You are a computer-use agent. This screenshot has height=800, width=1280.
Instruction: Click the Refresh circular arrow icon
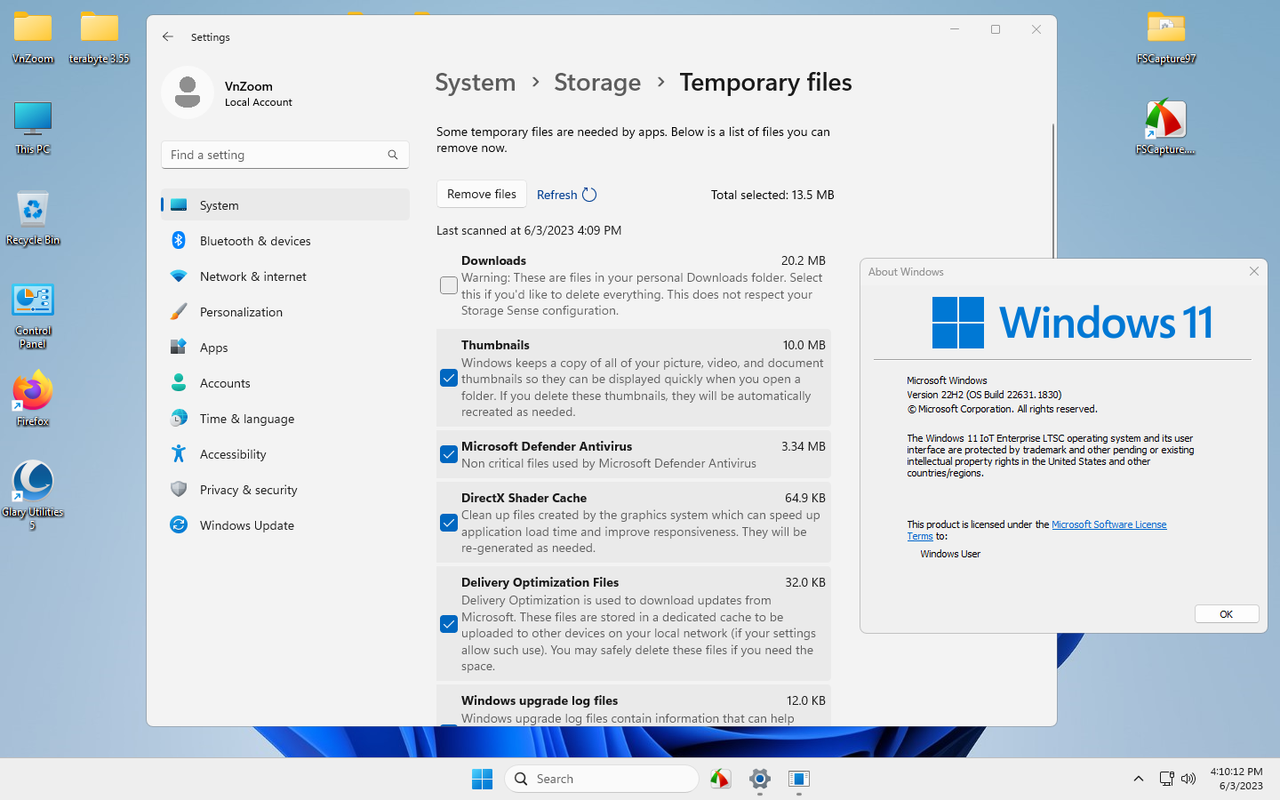tap(589, 195)
